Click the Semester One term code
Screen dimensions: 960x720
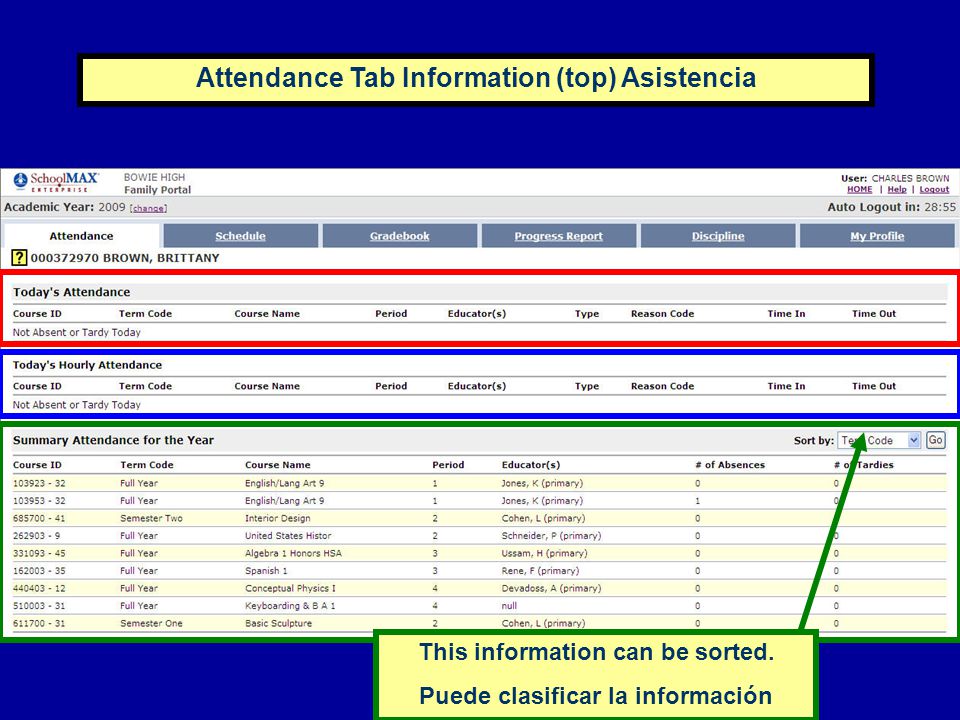point(151,623)
